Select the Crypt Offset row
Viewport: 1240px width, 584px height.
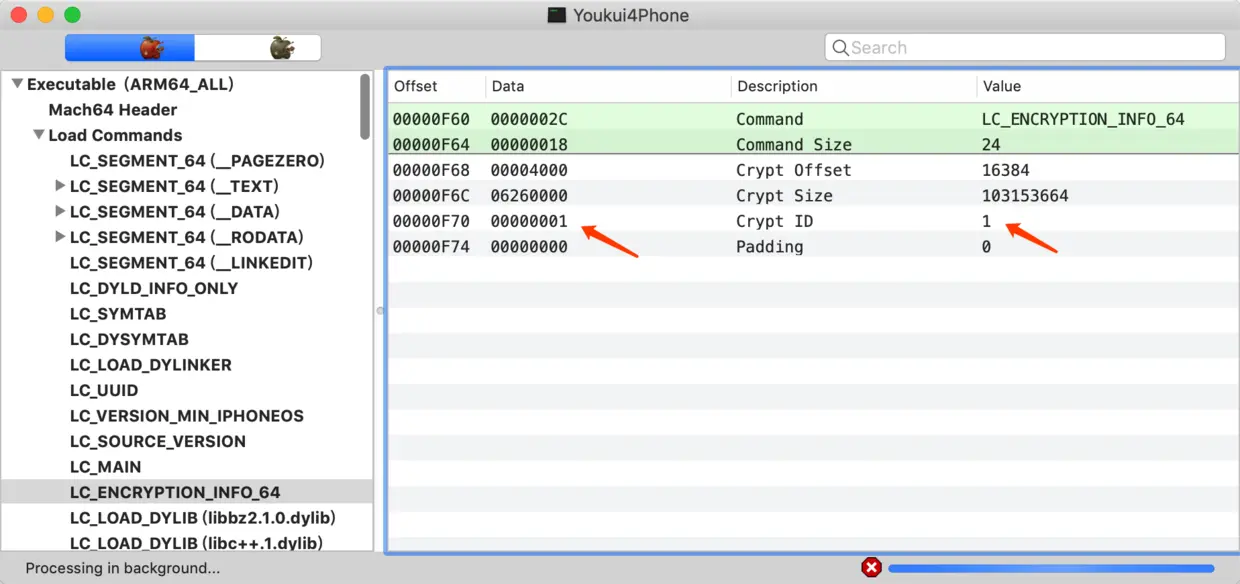(x=813, y=170)
